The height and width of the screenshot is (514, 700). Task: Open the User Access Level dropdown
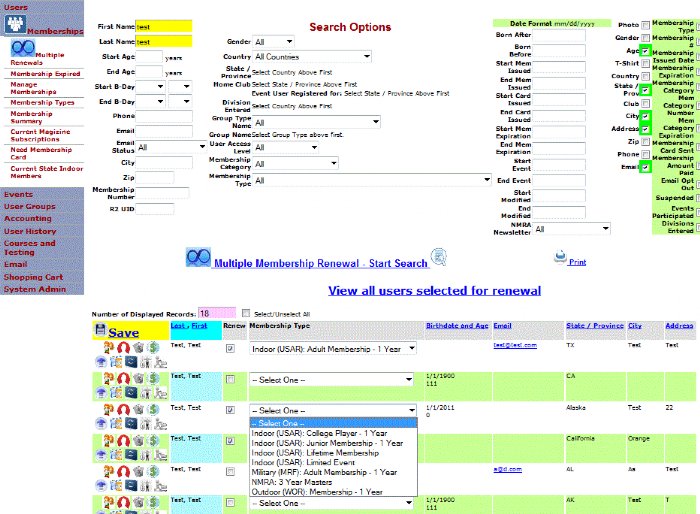coord(286,147)
